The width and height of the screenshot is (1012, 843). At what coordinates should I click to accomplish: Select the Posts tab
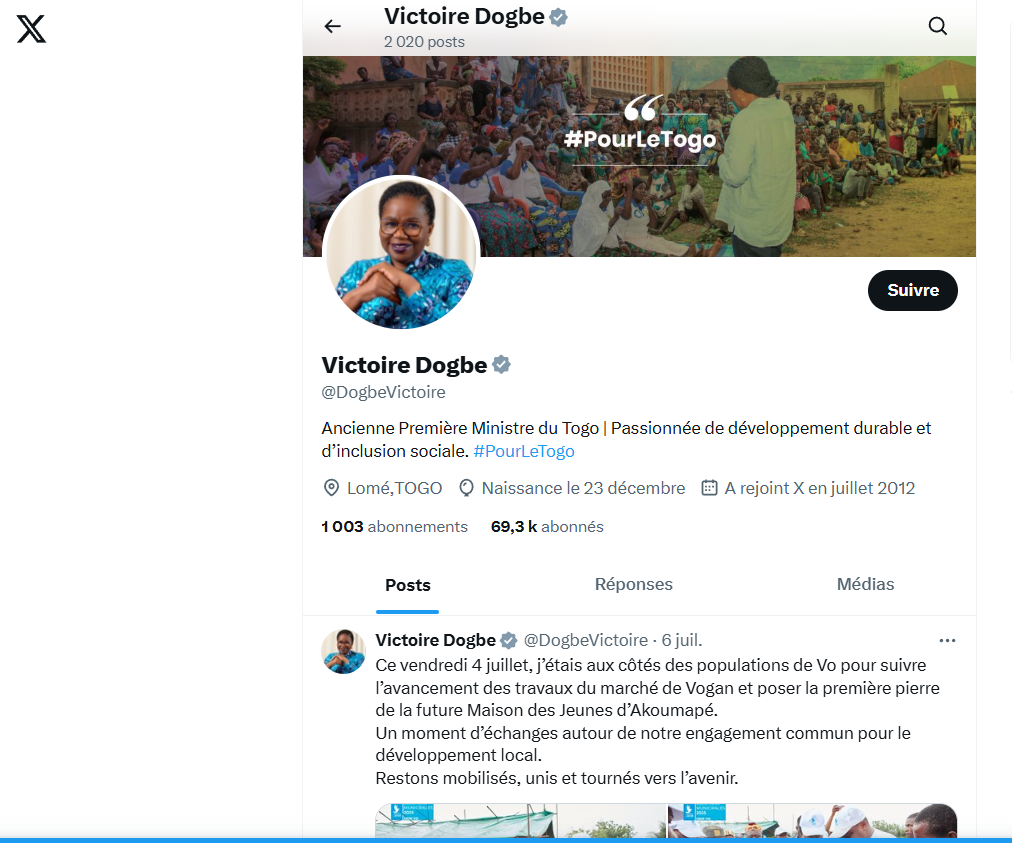(407, 585)
